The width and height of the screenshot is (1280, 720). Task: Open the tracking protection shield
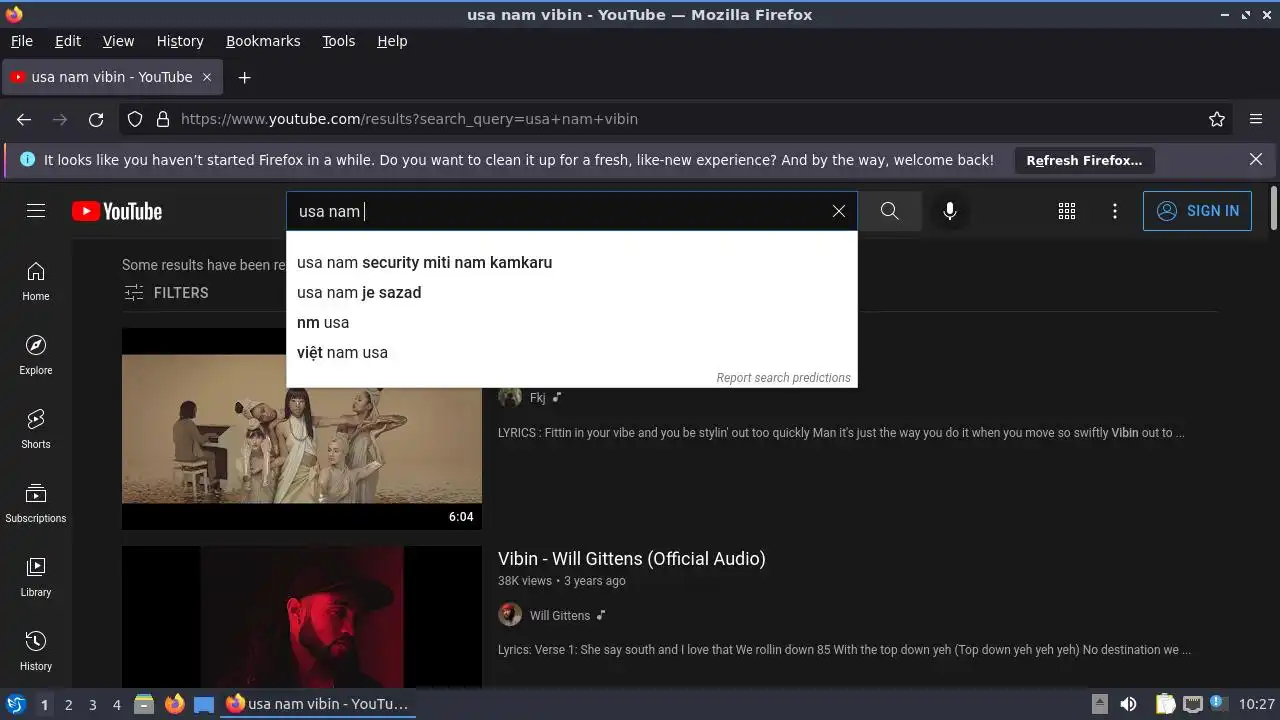coord(135,119)
